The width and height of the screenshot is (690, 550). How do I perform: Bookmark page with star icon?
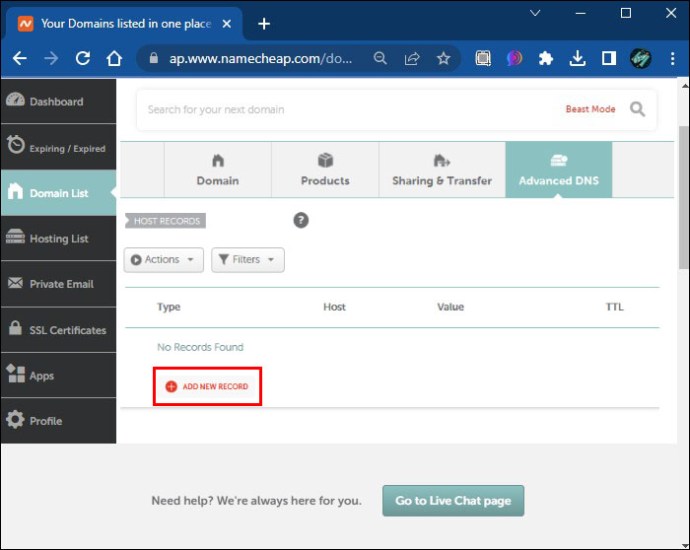pyautogui.click(x=444, y=58)
